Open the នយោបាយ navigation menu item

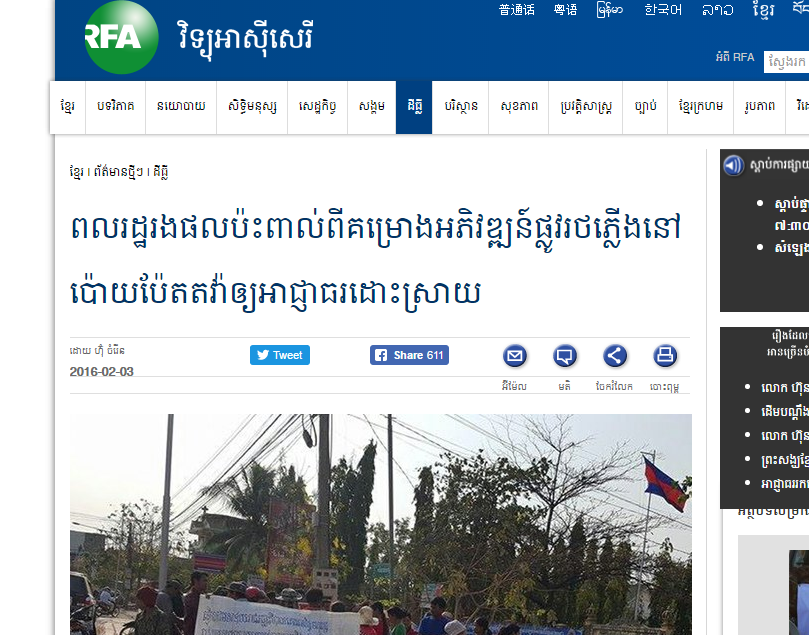point(181,107)
